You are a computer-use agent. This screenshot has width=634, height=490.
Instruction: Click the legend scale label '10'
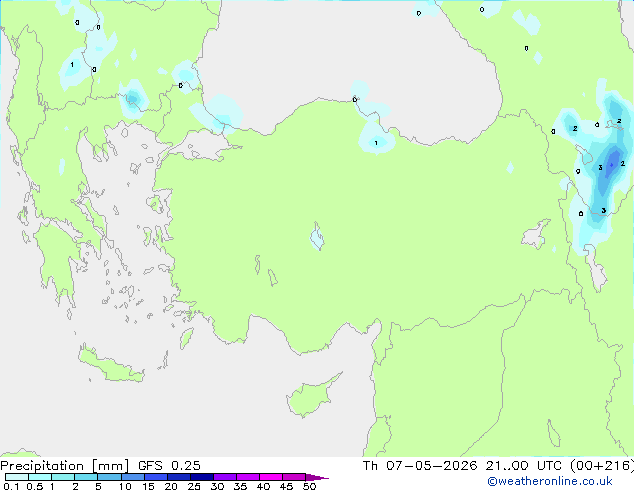pos(125,486)
